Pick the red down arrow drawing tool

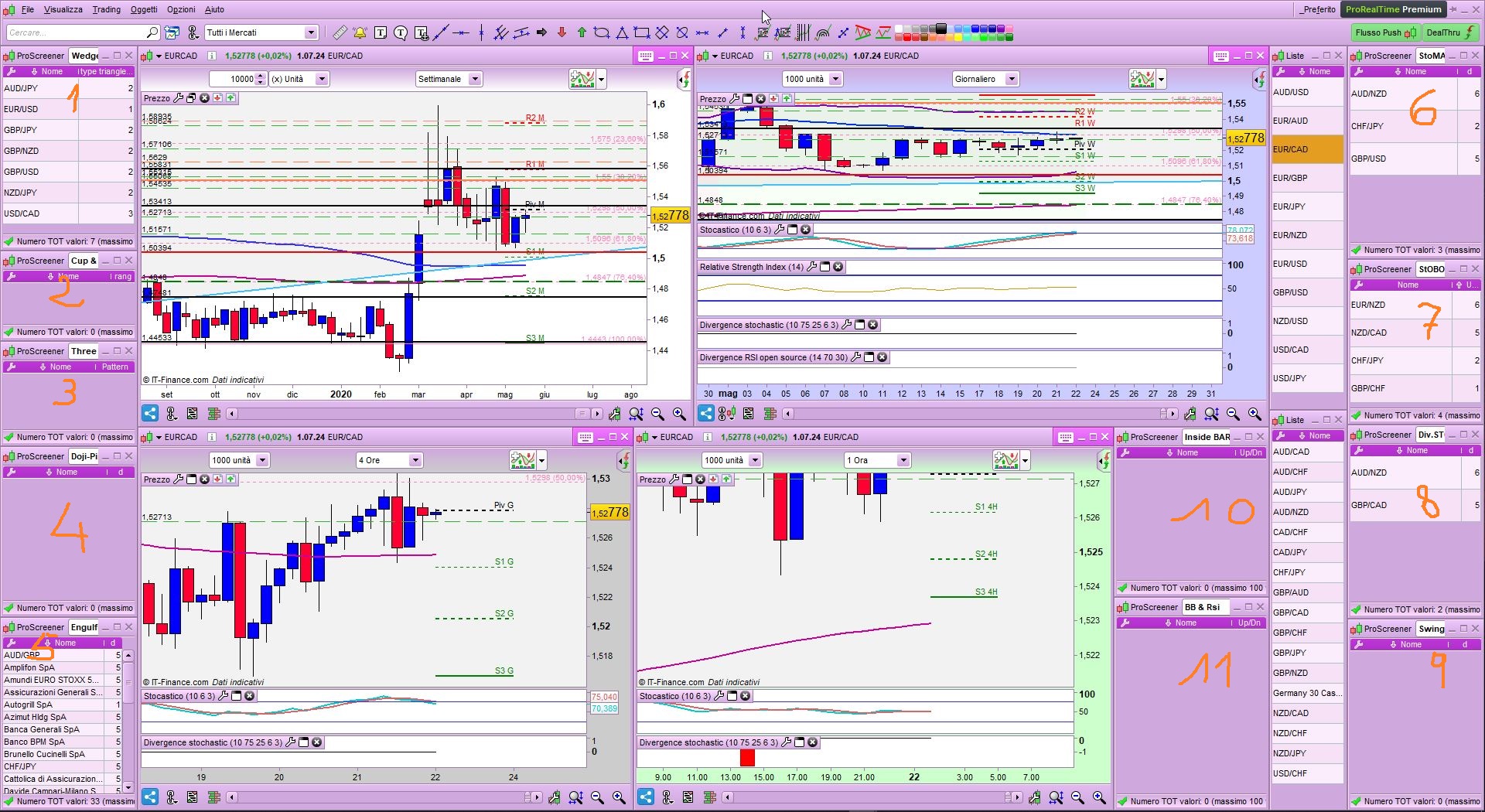pyautogui.click(x=562, y=32)
